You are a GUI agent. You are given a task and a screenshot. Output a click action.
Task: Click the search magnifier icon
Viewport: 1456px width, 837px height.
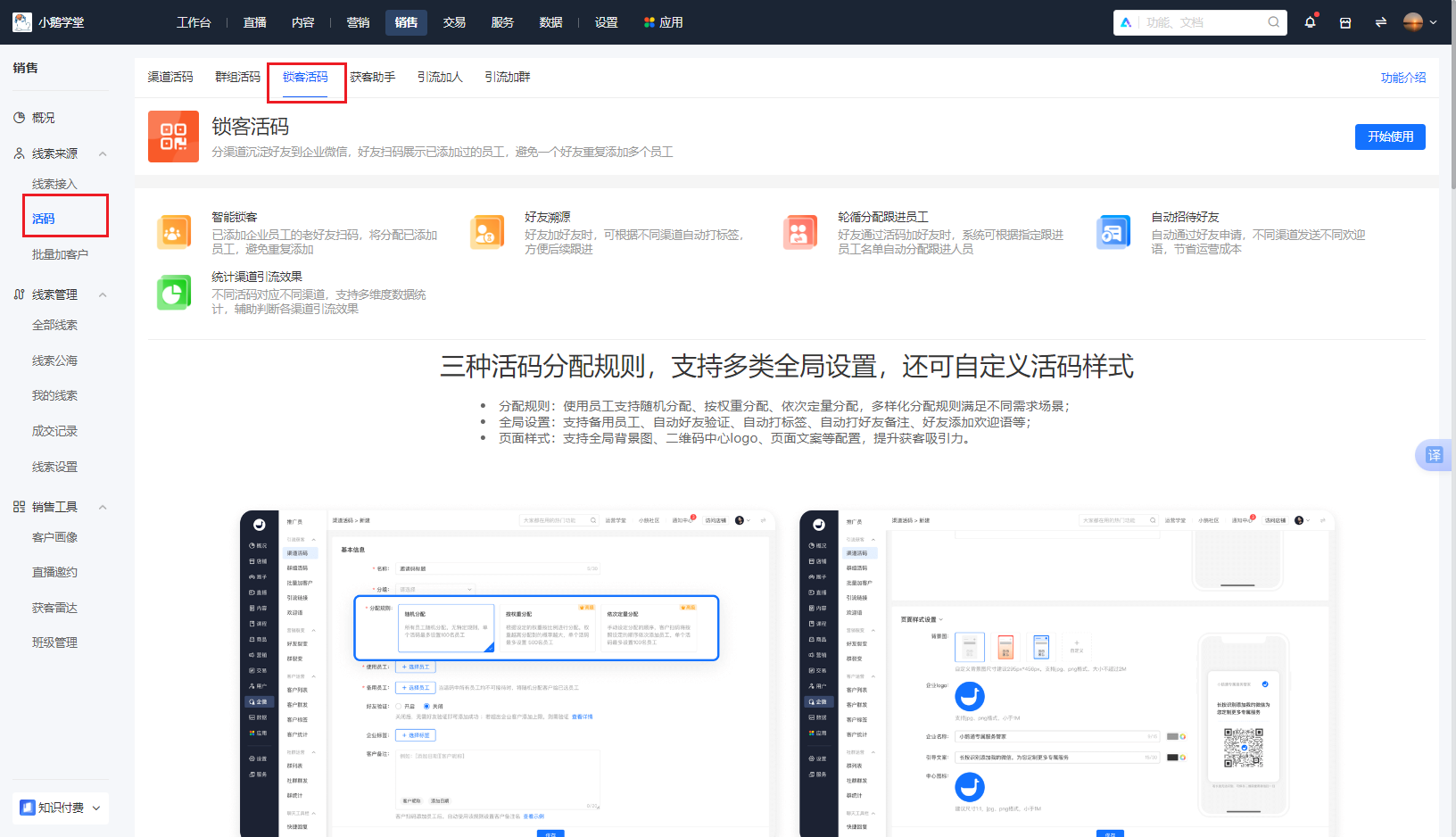coord(1273,22)
